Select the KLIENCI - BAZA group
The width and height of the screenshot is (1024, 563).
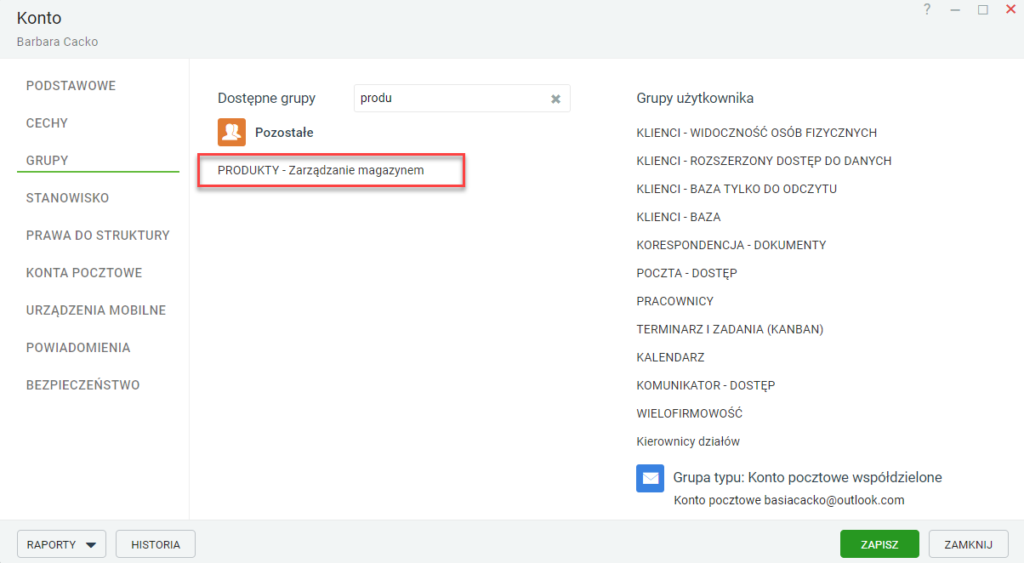(679, 217)
